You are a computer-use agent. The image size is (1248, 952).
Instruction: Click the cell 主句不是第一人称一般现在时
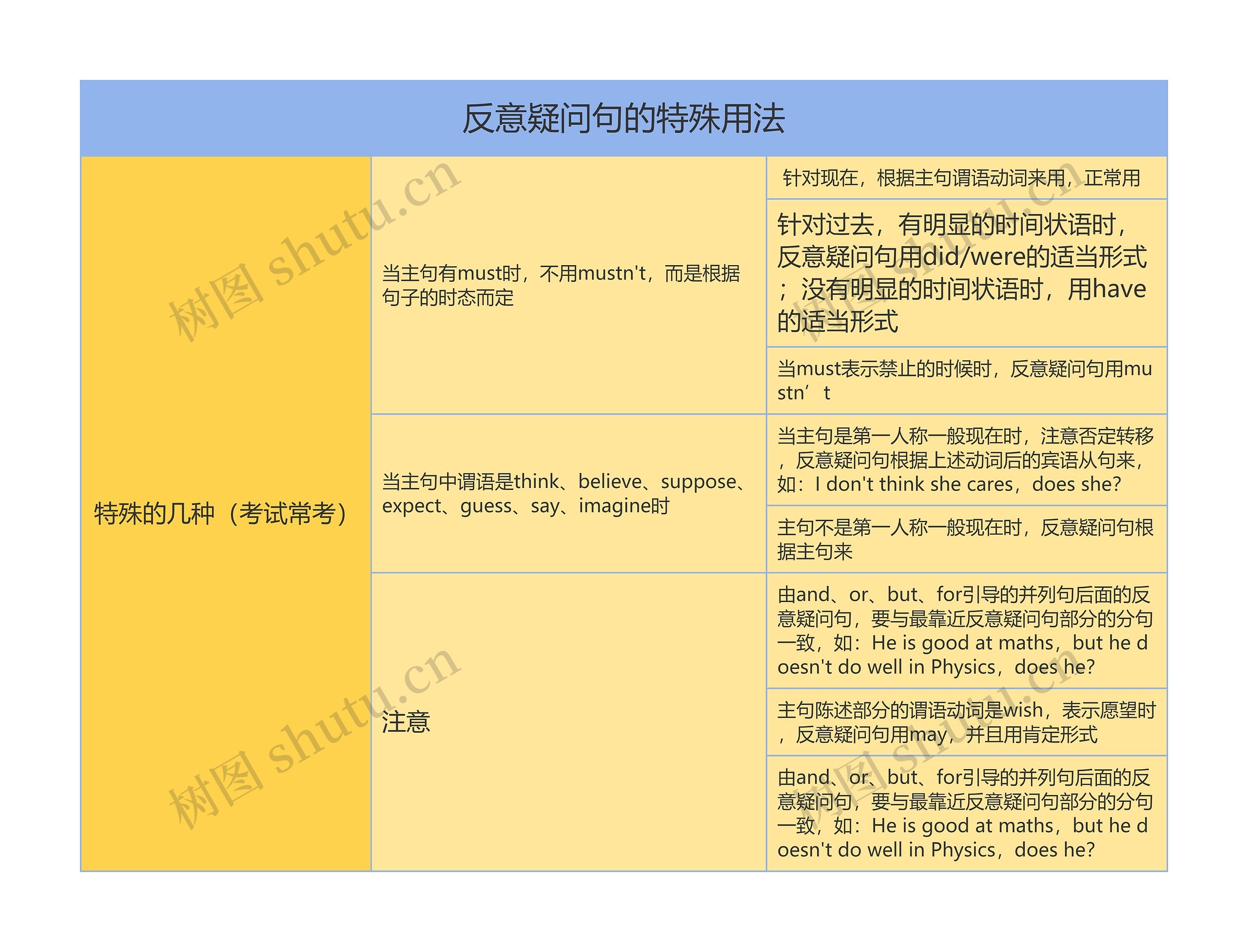pyautogui.click(x=966, y=539)
